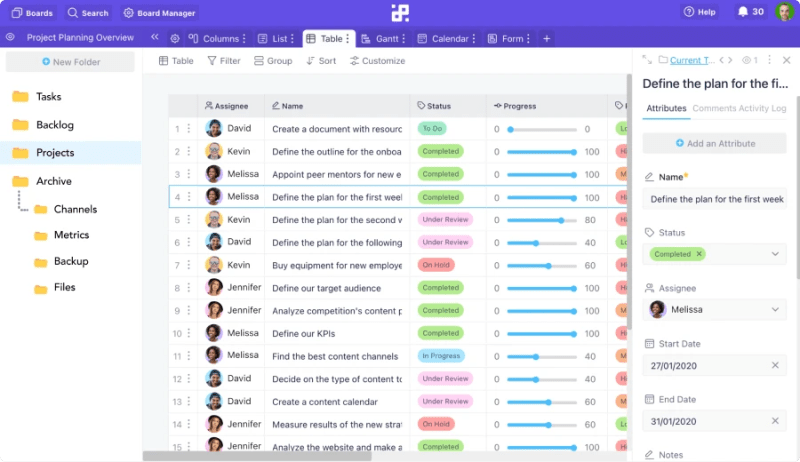800x462 pixels.
Task: Open the Gantt tab options menu
Action: pyautogui.click(x=404, y=39)
